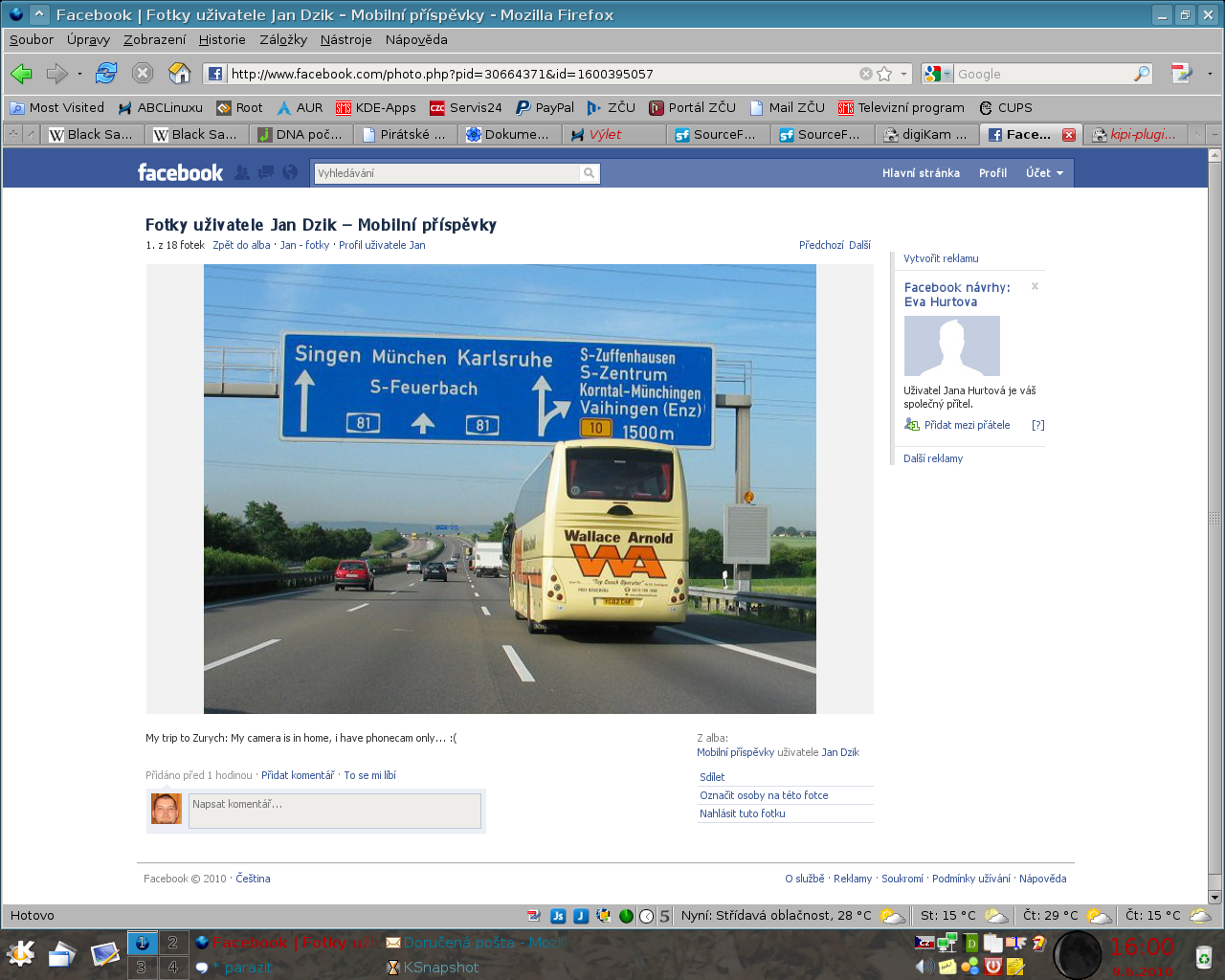Open the Soubor menu
The width and height of the screenshot is (1225, 980).
click(x=32, y=39)
